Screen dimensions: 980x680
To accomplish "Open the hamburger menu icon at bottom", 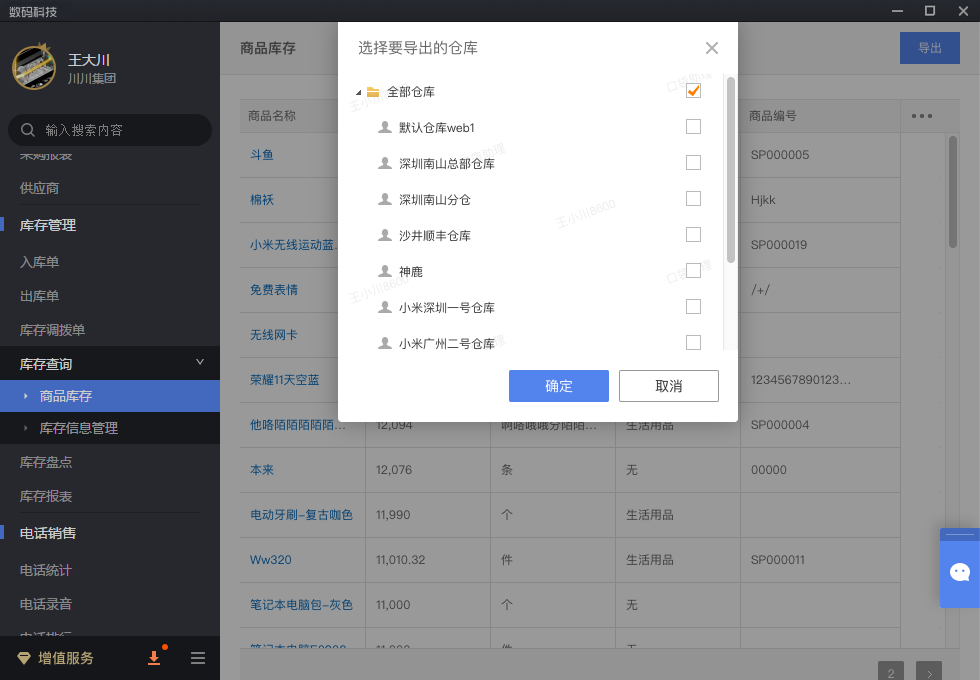I will (x=198, y=658).
